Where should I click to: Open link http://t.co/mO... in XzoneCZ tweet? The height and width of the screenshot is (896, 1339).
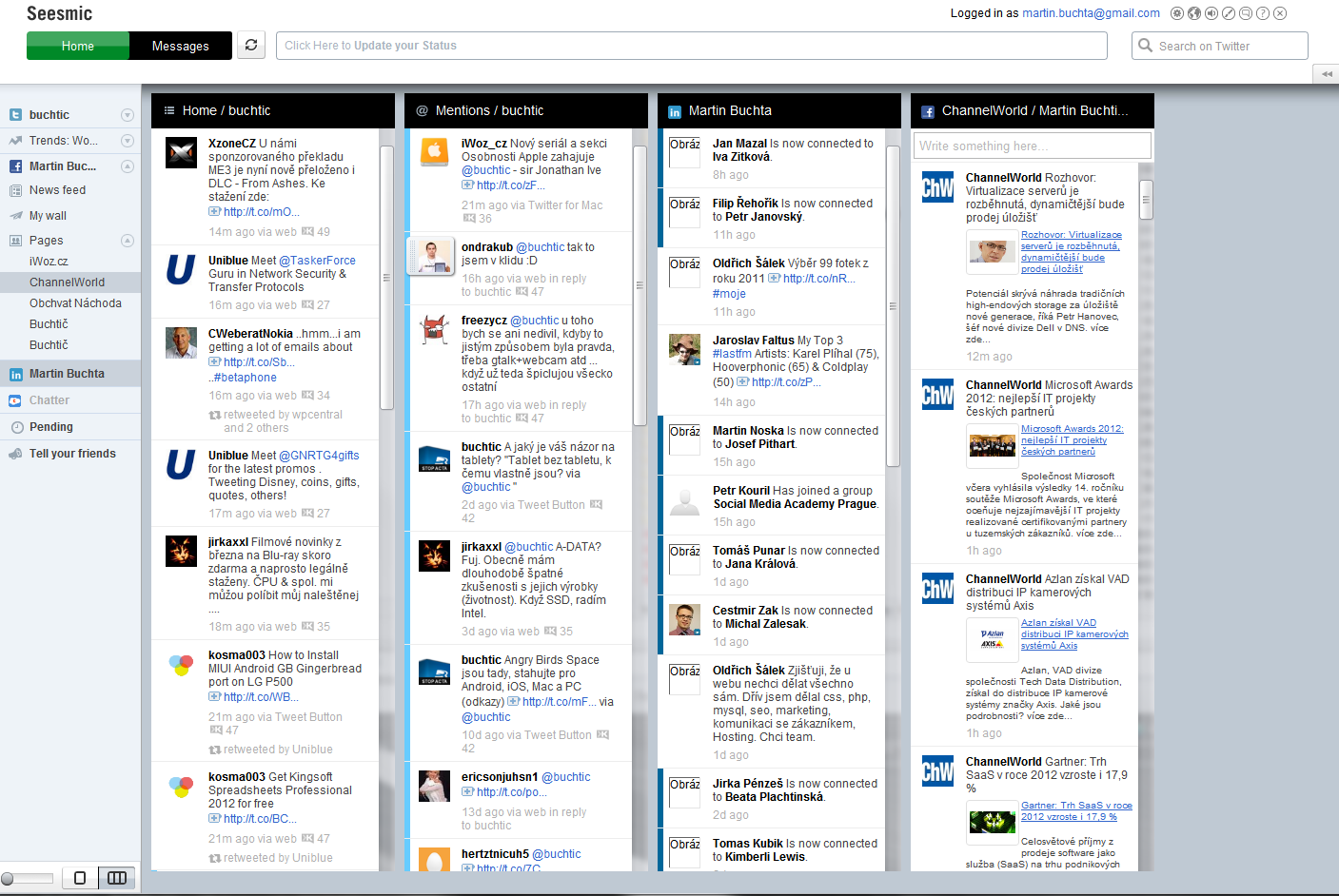(x=261, y=212)
